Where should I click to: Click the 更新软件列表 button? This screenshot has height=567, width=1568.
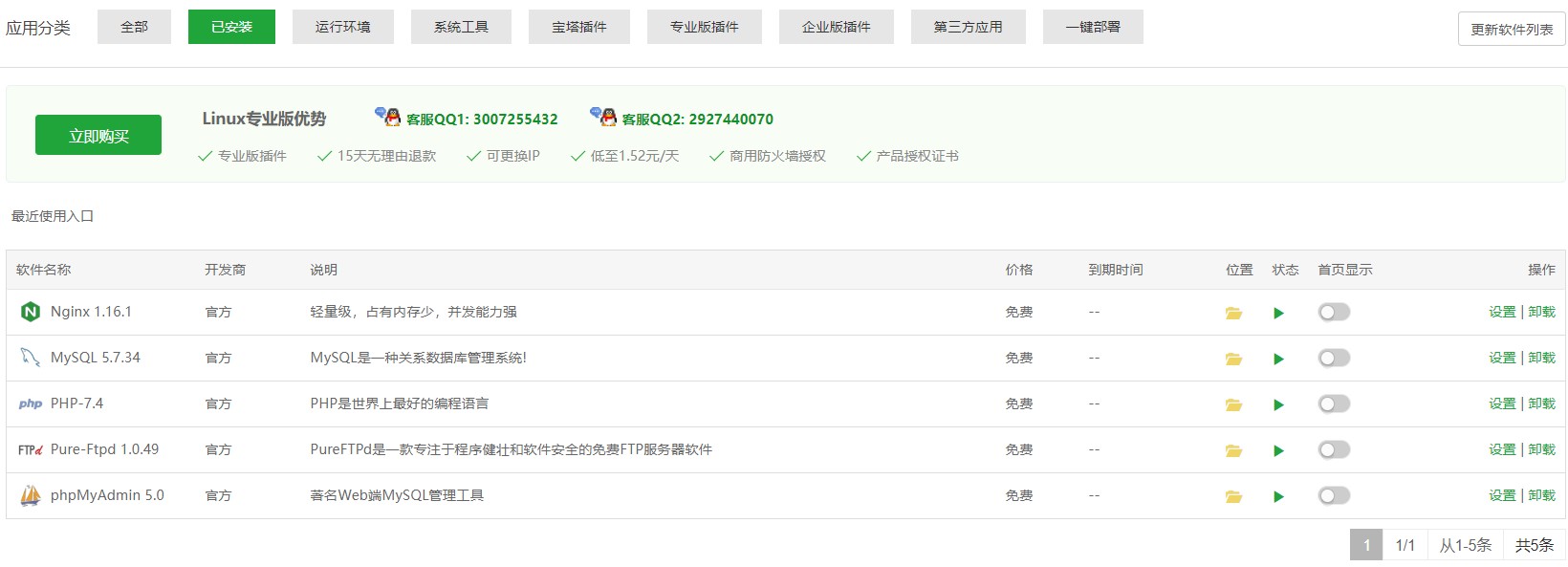tap(1512, 29)
